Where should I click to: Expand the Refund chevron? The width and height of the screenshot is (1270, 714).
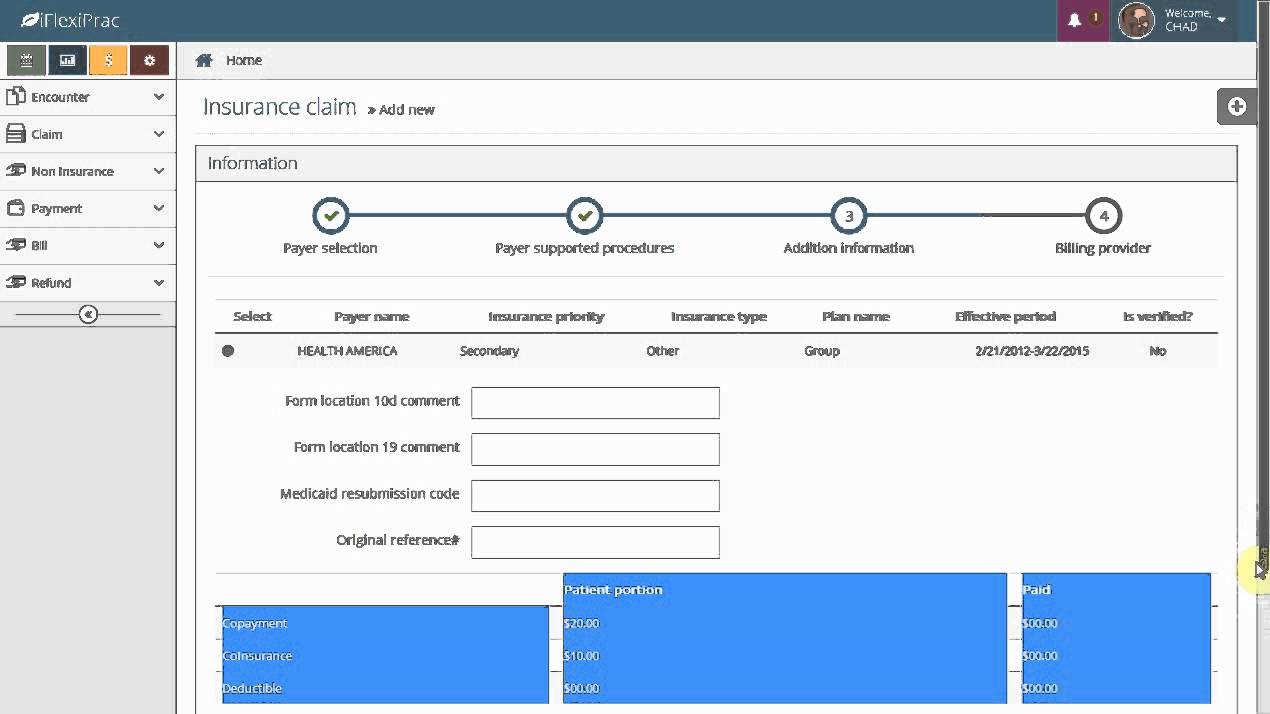[159, 282]
